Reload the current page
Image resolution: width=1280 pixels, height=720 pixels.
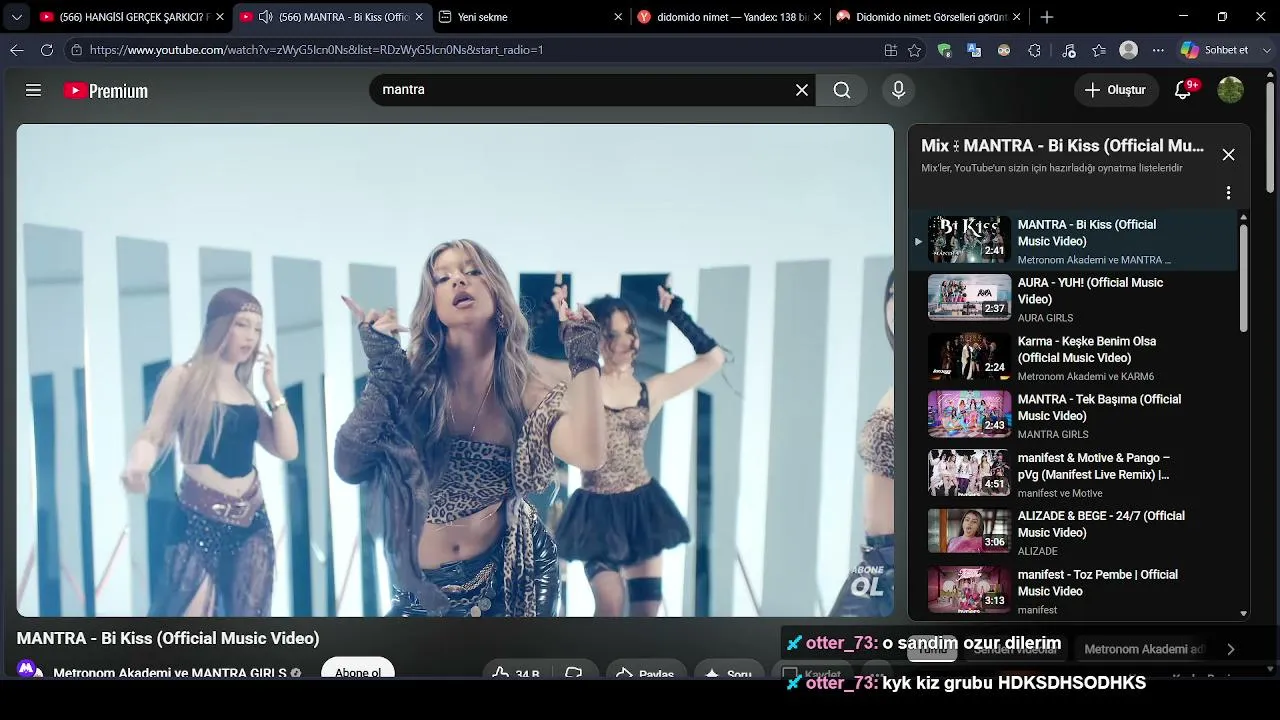47,50
